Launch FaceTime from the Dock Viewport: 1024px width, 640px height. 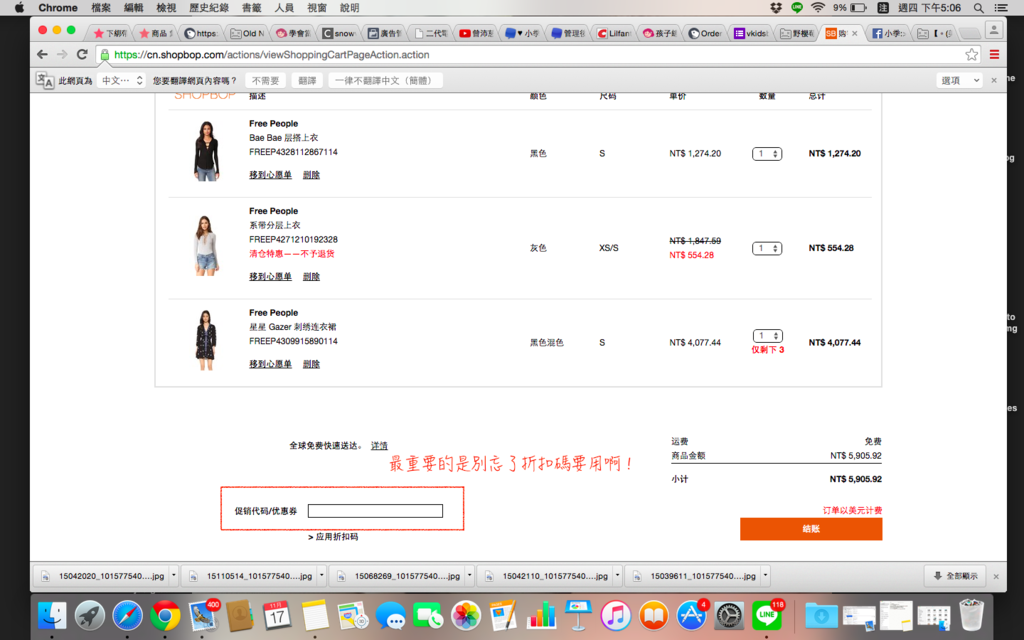point(428,615)
